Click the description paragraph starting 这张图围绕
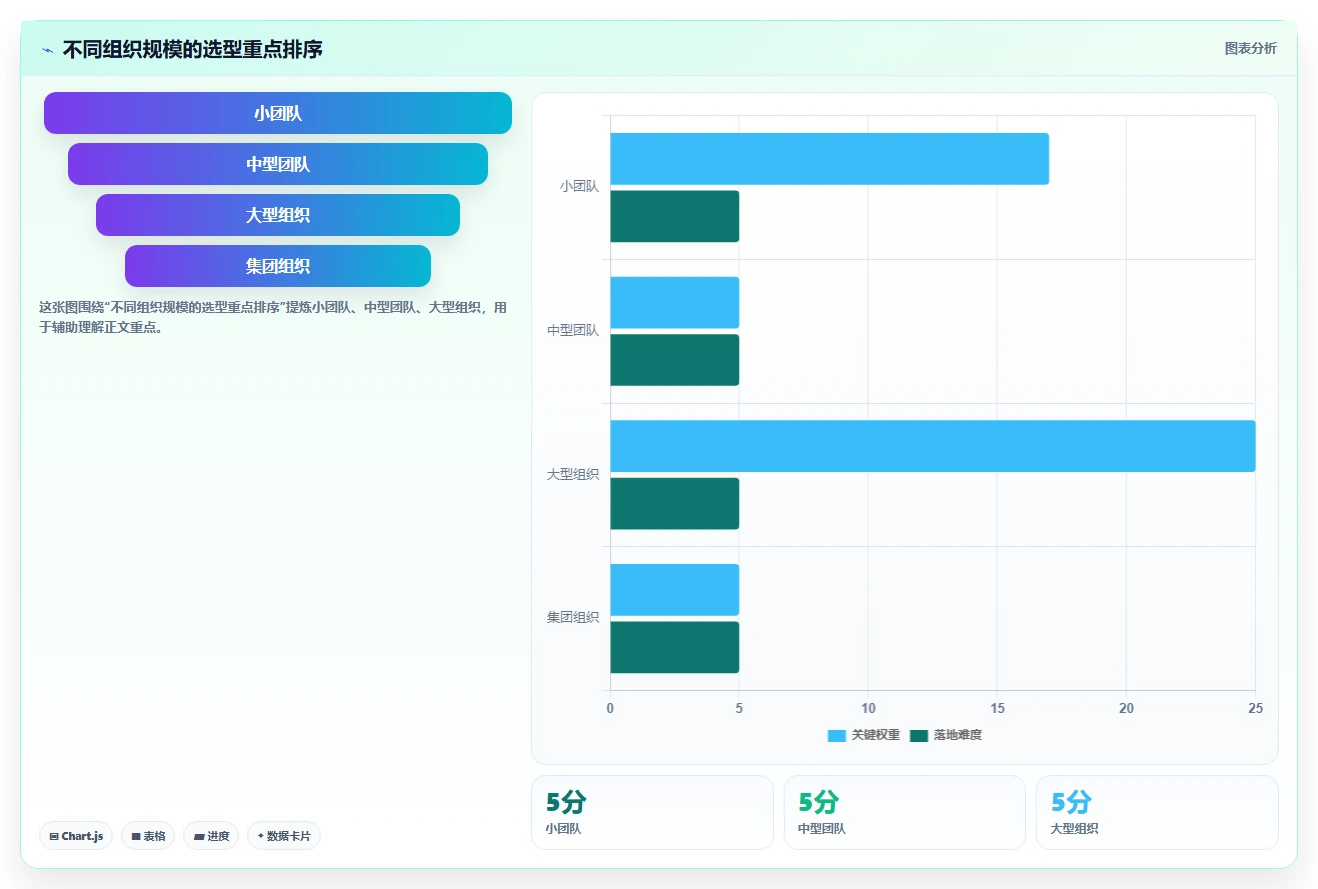 (273, 317)
